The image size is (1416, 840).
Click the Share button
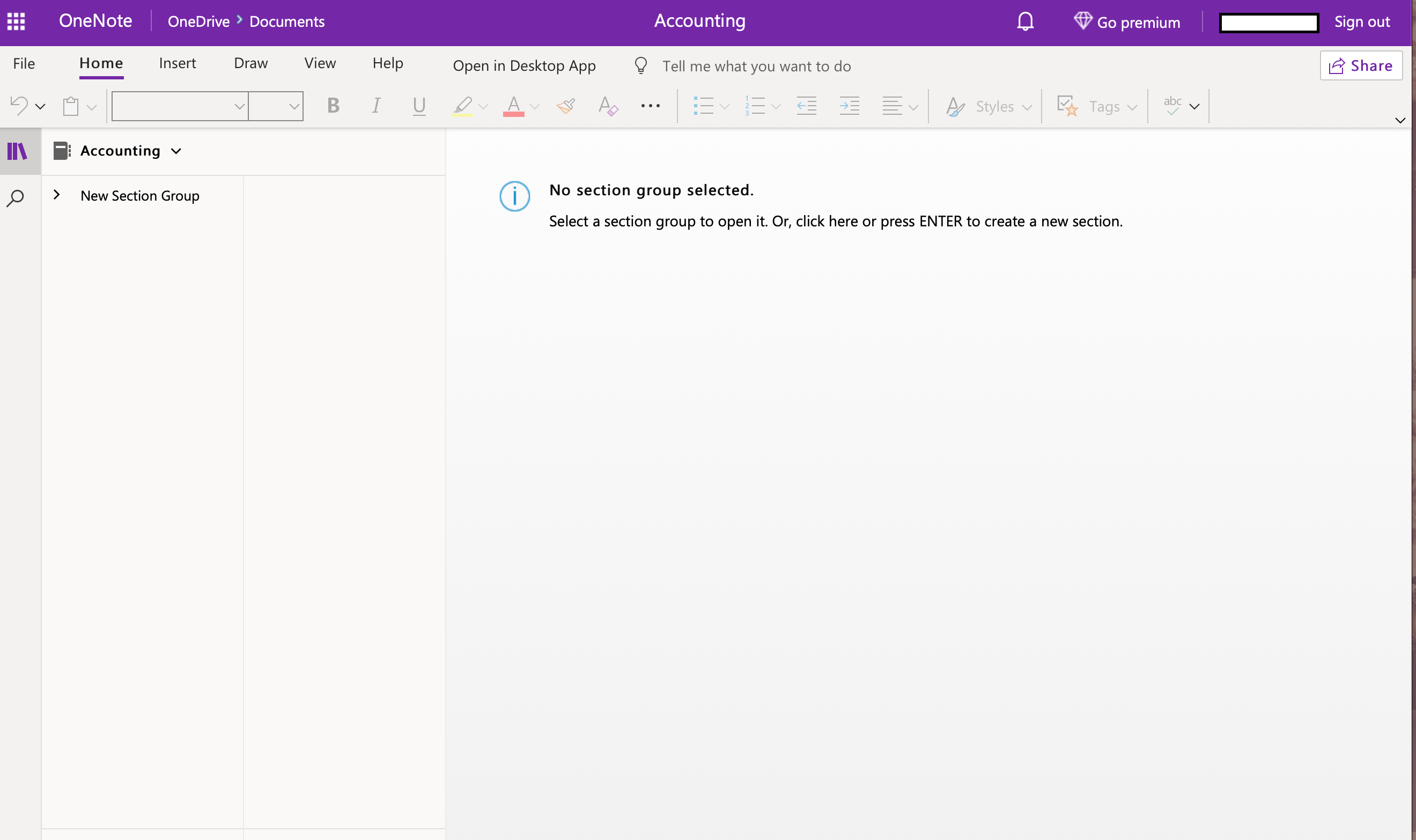coord(1361,65)
